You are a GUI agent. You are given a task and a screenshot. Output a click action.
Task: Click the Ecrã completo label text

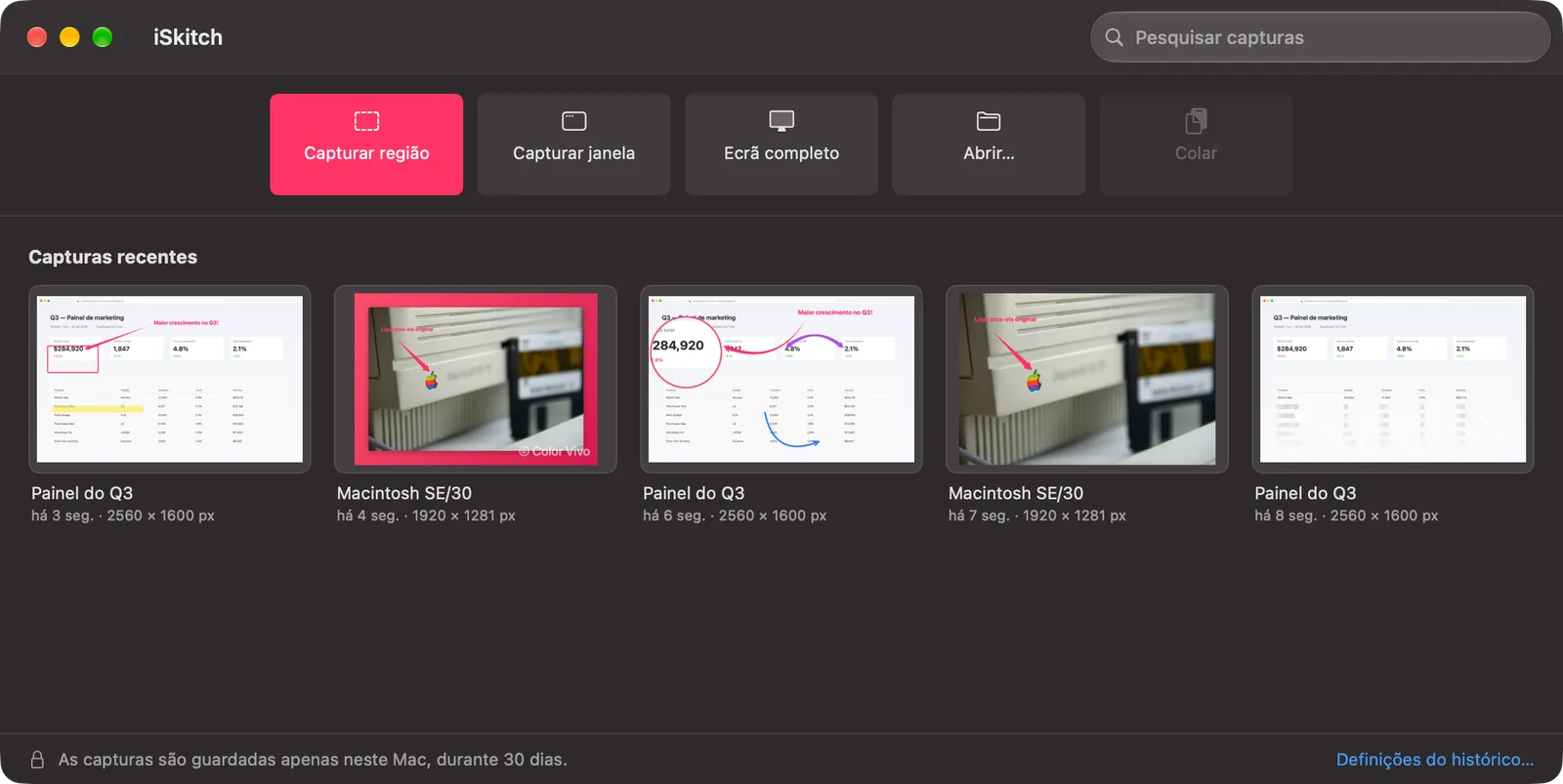point(781,153)
